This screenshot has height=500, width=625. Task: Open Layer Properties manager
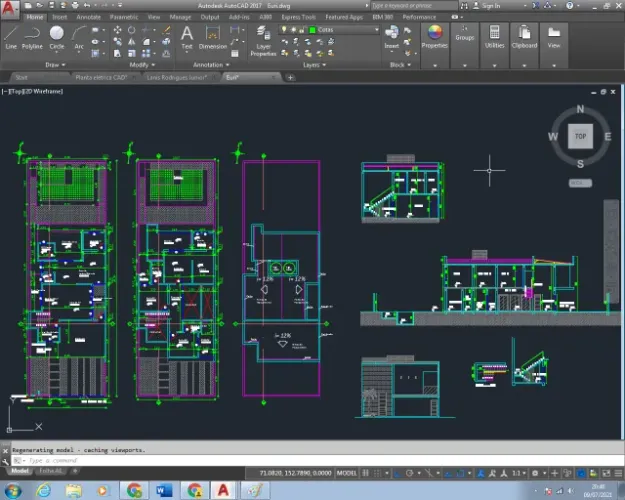(x=263, y=41)
